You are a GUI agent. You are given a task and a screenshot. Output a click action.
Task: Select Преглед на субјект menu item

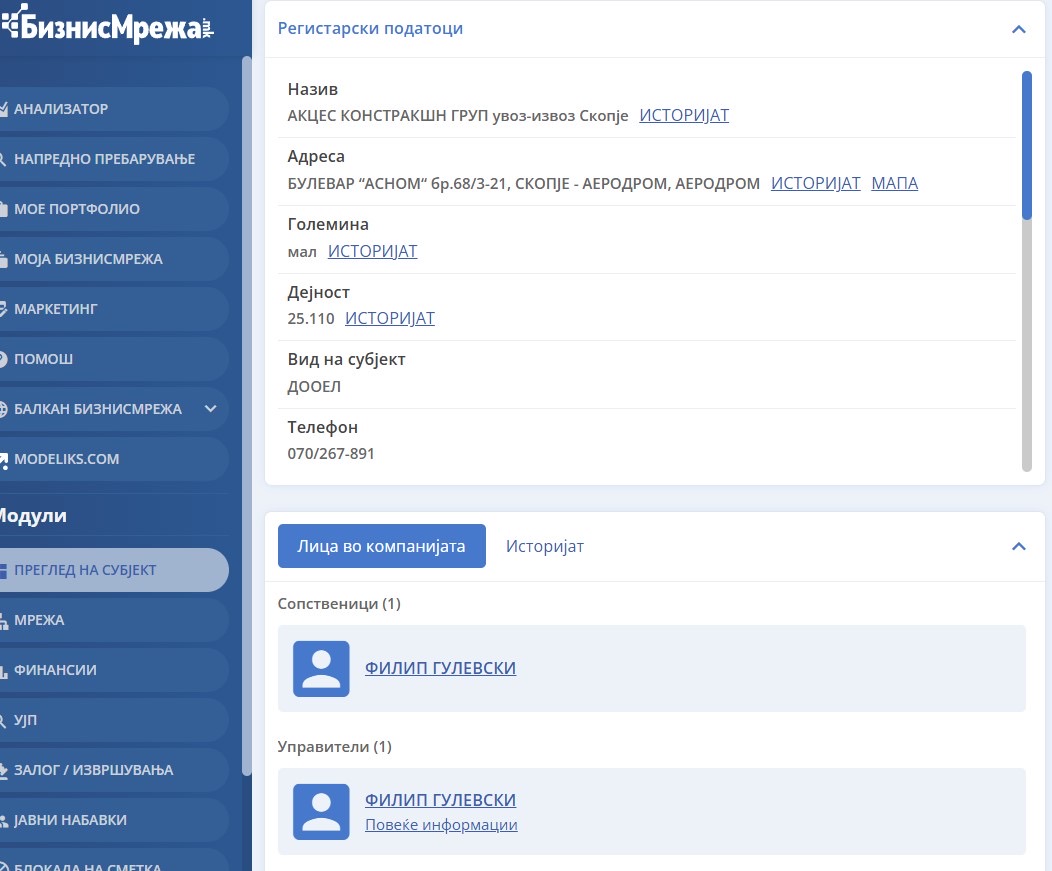(x=85, y=570)
